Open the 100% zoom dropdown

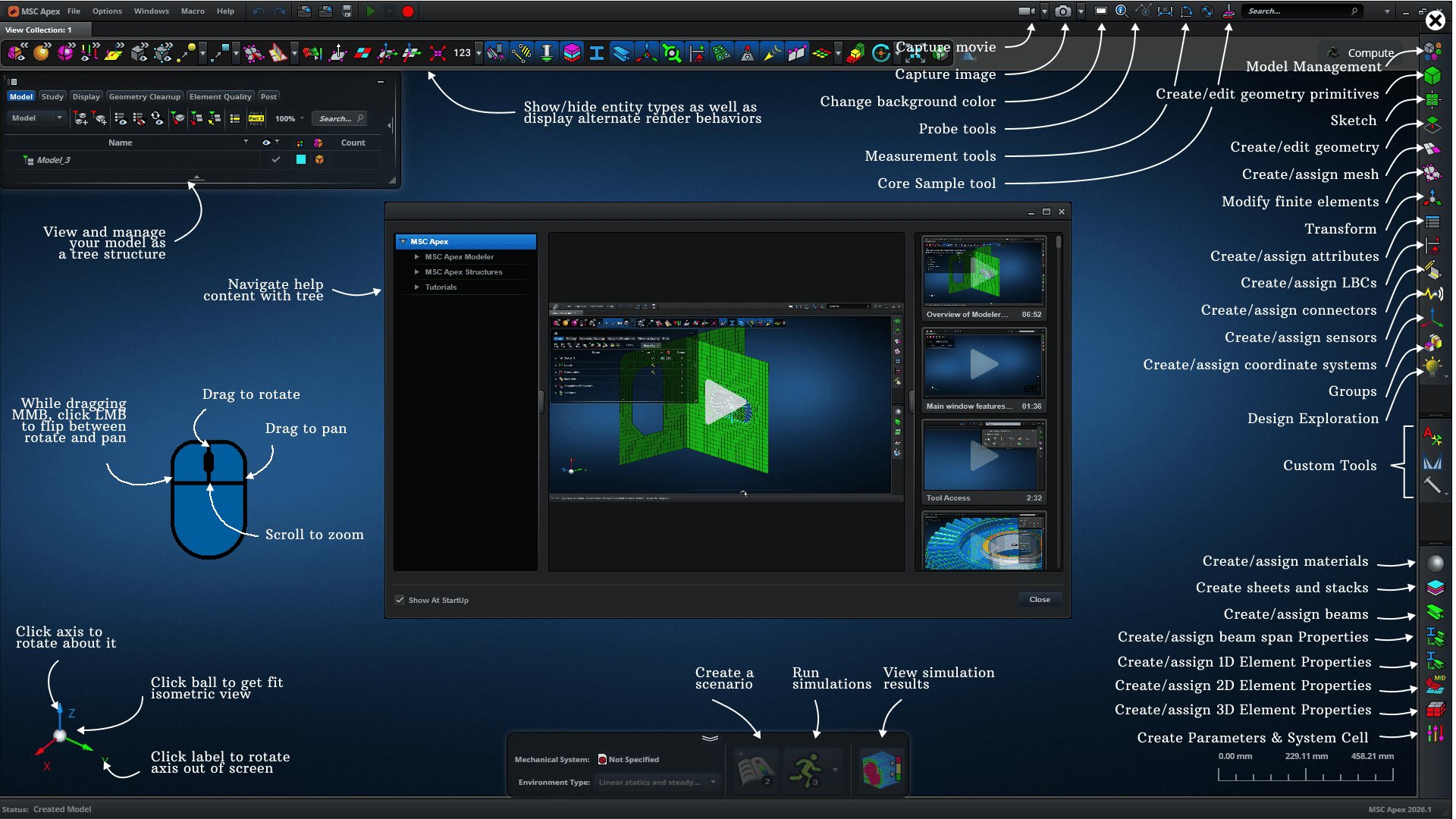point(290,118)
